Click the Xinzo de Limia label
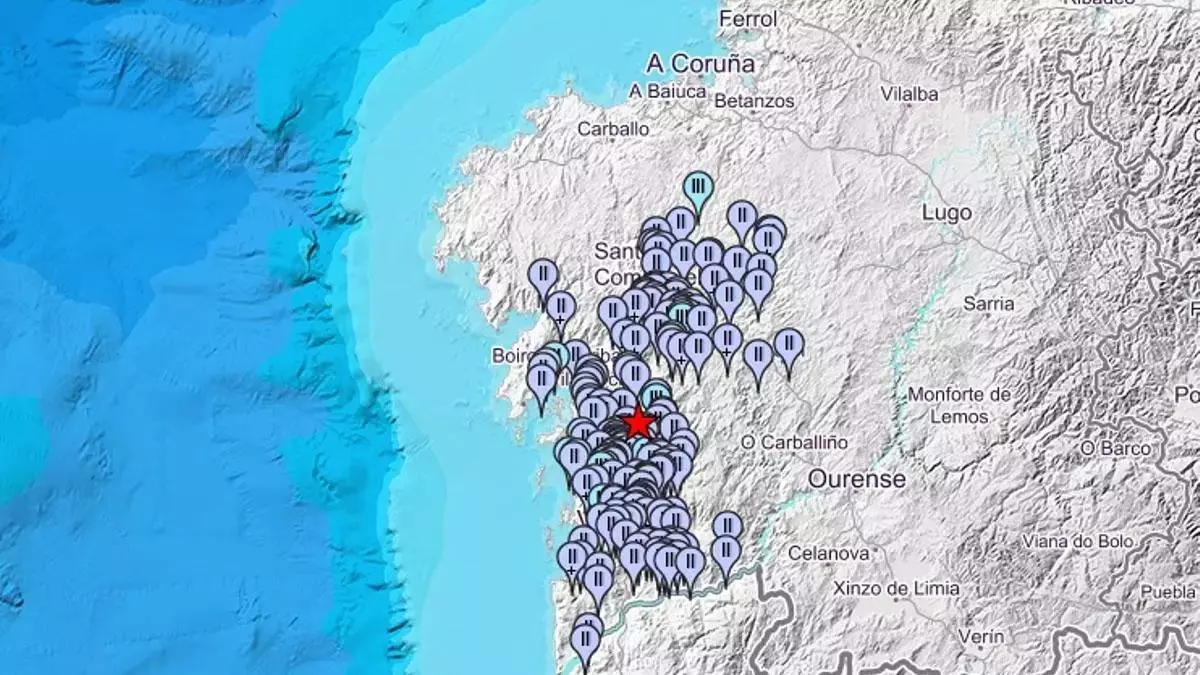 pos(896,588)
